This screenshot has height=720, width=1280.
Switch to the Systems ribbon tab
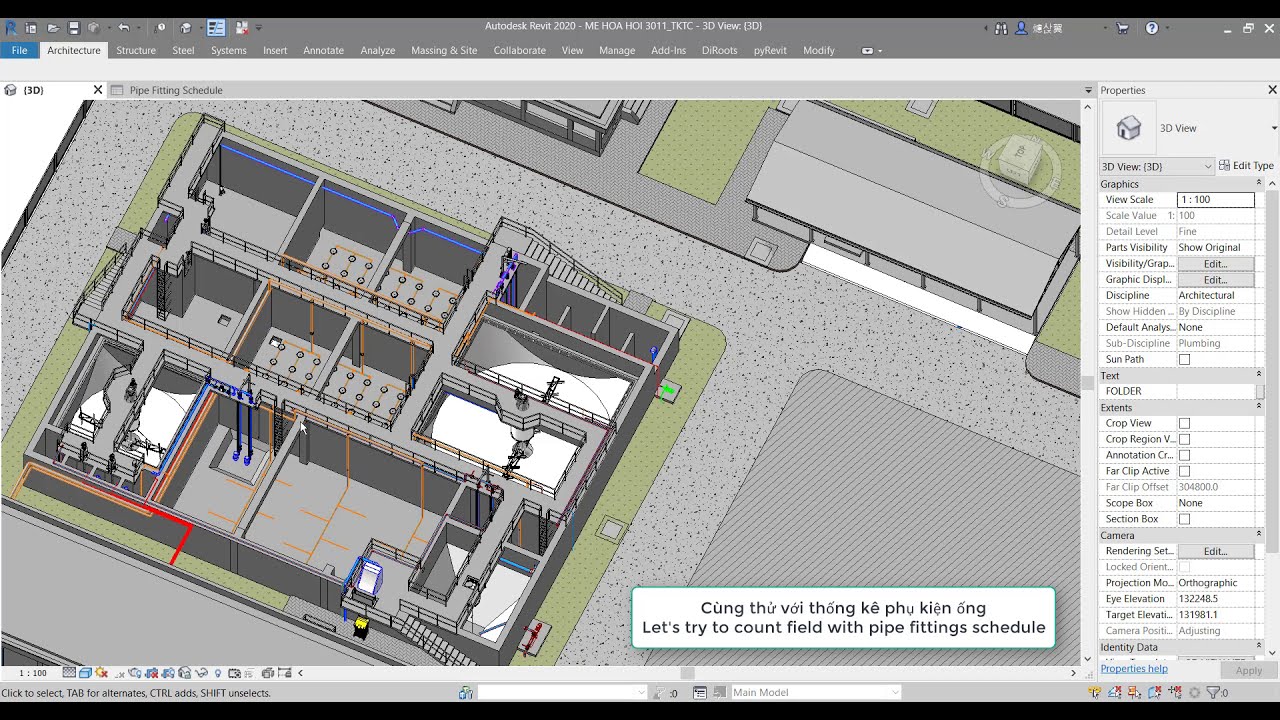[x=228, y=50]
